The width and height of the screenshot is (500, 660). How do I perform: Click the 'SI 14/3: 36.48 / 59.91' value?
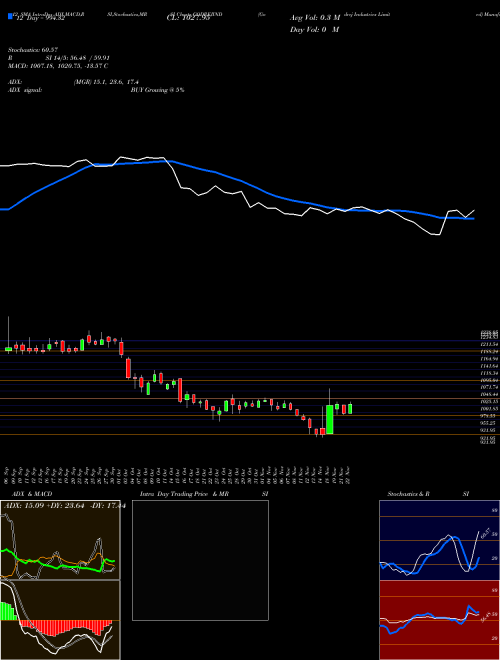tap(77, 58)
